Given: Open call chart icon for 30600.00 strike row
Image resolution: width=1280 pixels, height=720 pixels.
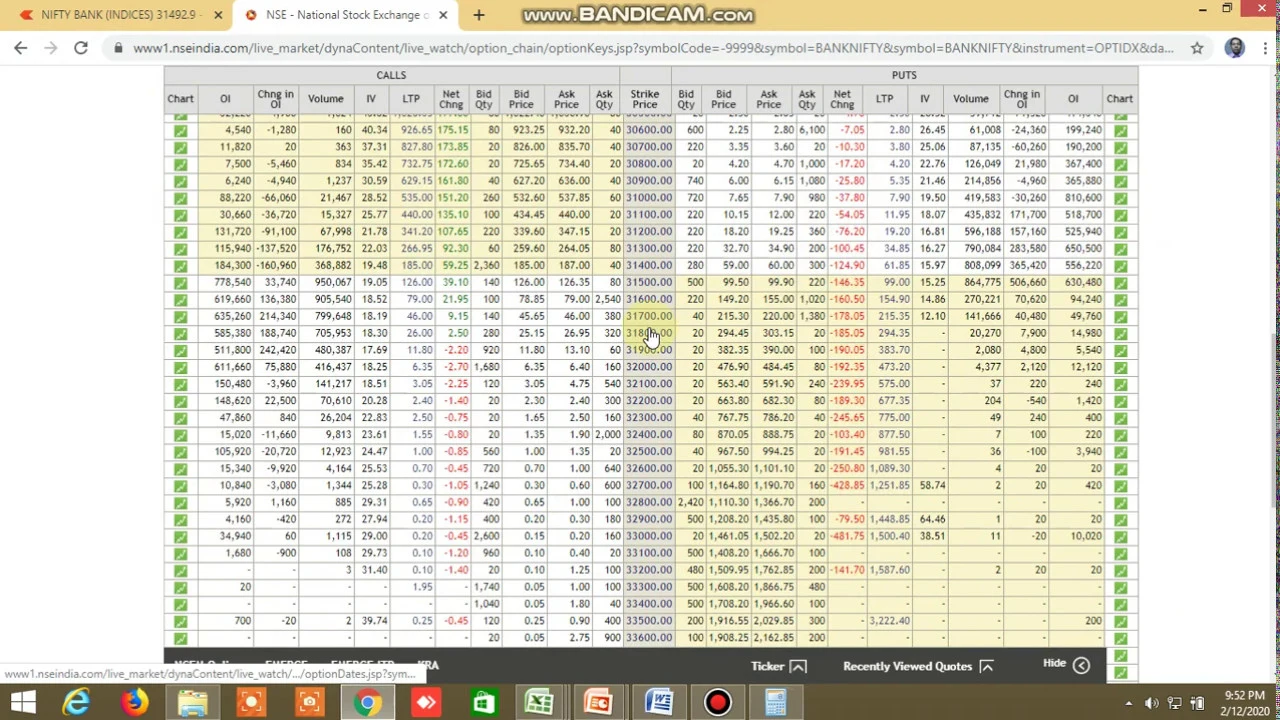Looking at the screenshot, I should click(180, 130).
